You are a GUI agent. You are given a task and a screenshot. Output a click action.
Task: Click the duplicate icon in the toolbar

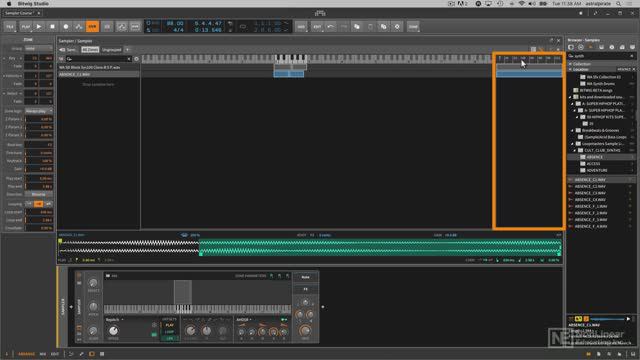[383, 27]
